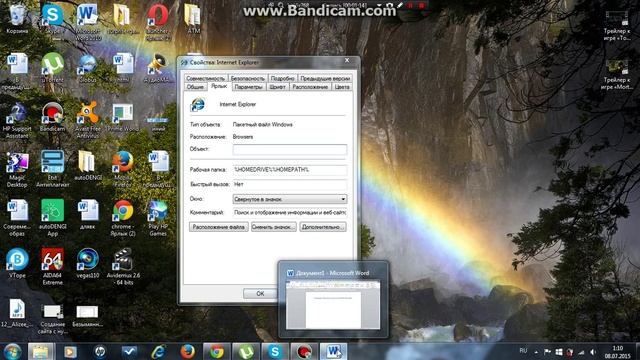Click the Быстрый вызов field
The image size is (640, 360).
coord(290,184)
